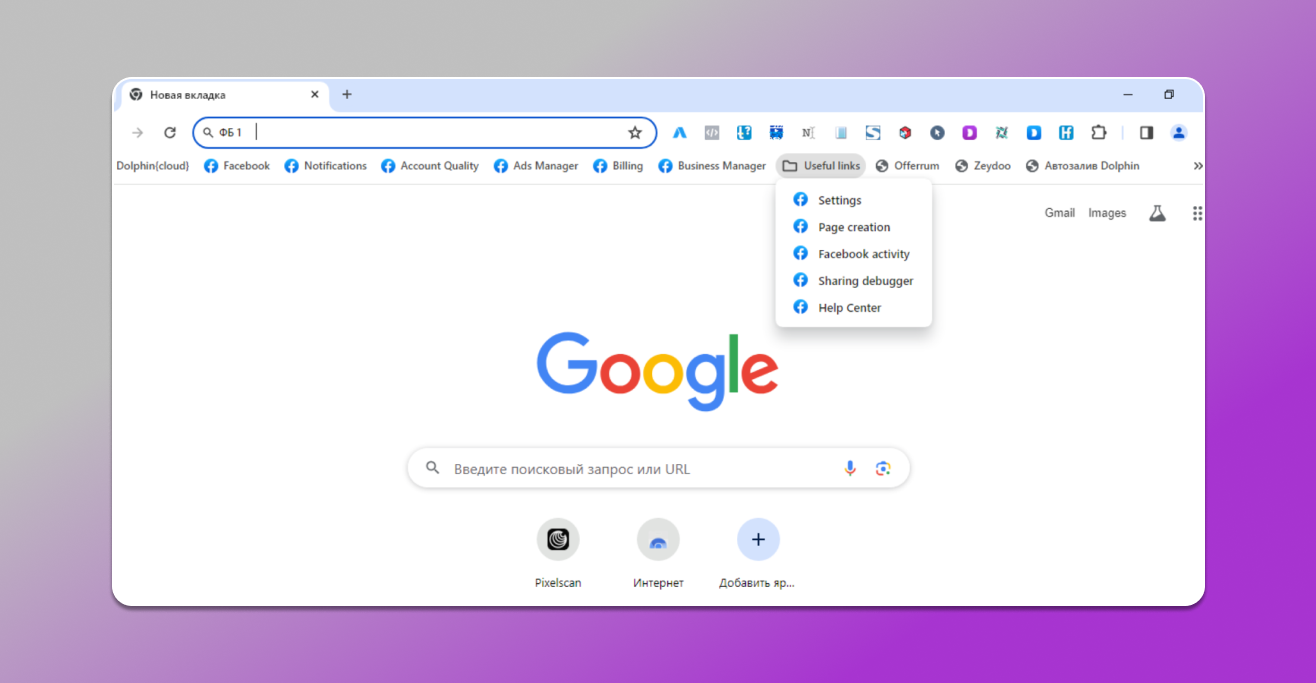The height and width of the screenshot is (683, 1316).
Task: Choose Page creation in the folder menu
Action: [x=853, y=227]
